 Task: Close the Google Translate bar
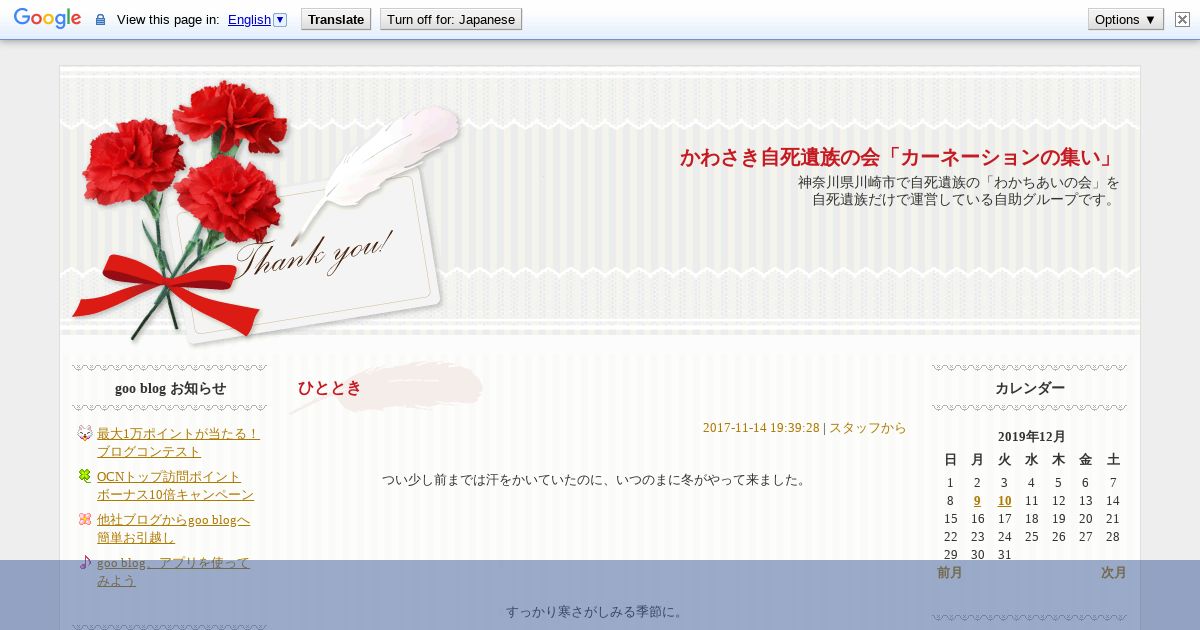(x=1182, y=19)
